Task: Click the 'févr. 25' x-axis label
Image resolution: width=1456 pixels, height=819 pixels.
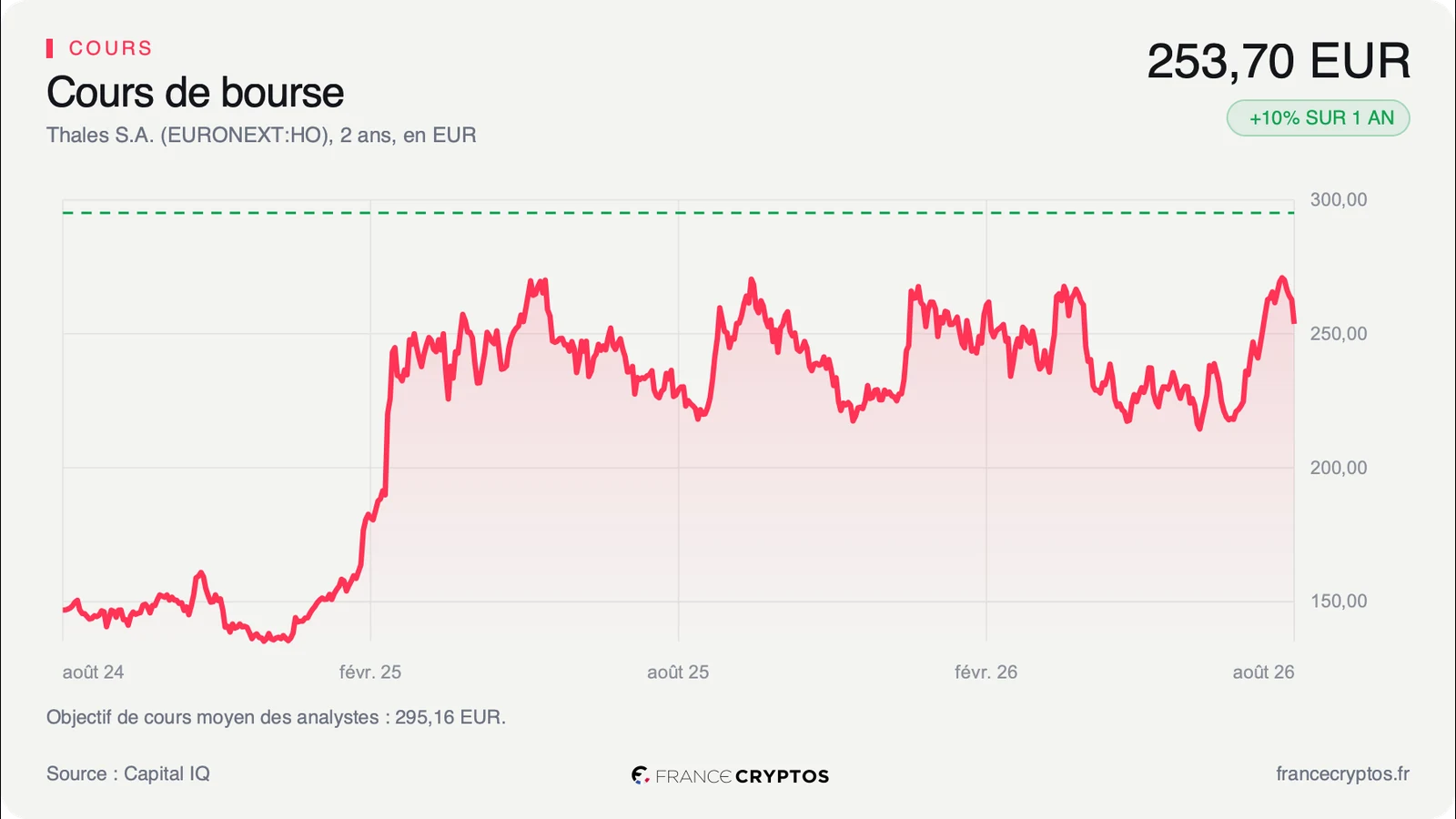Action: coord(370,672)
